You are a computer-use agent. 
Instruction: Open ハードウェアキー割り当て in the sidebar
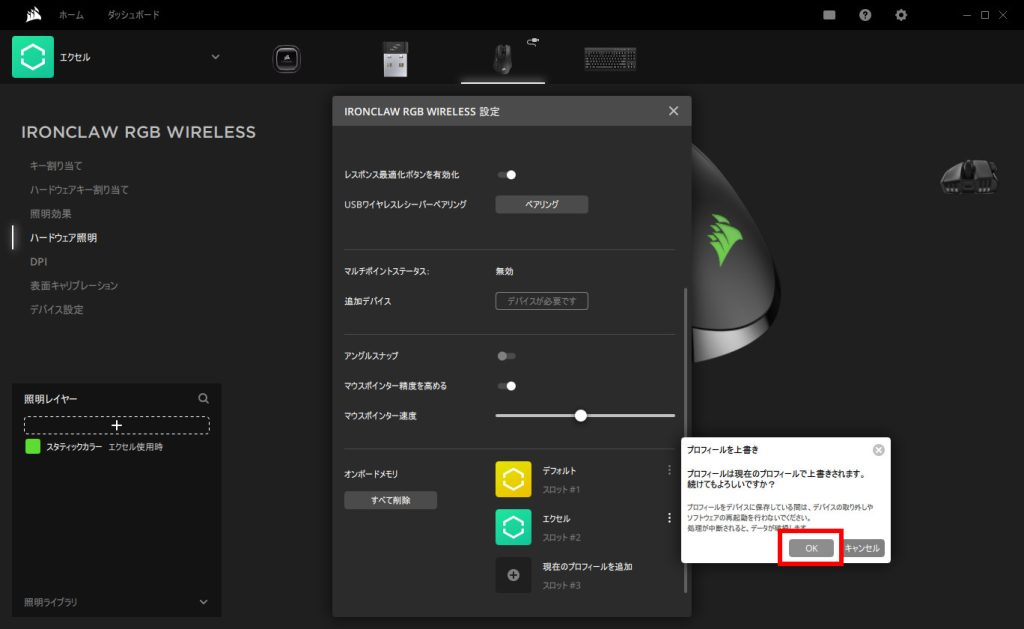pos(79,190)
